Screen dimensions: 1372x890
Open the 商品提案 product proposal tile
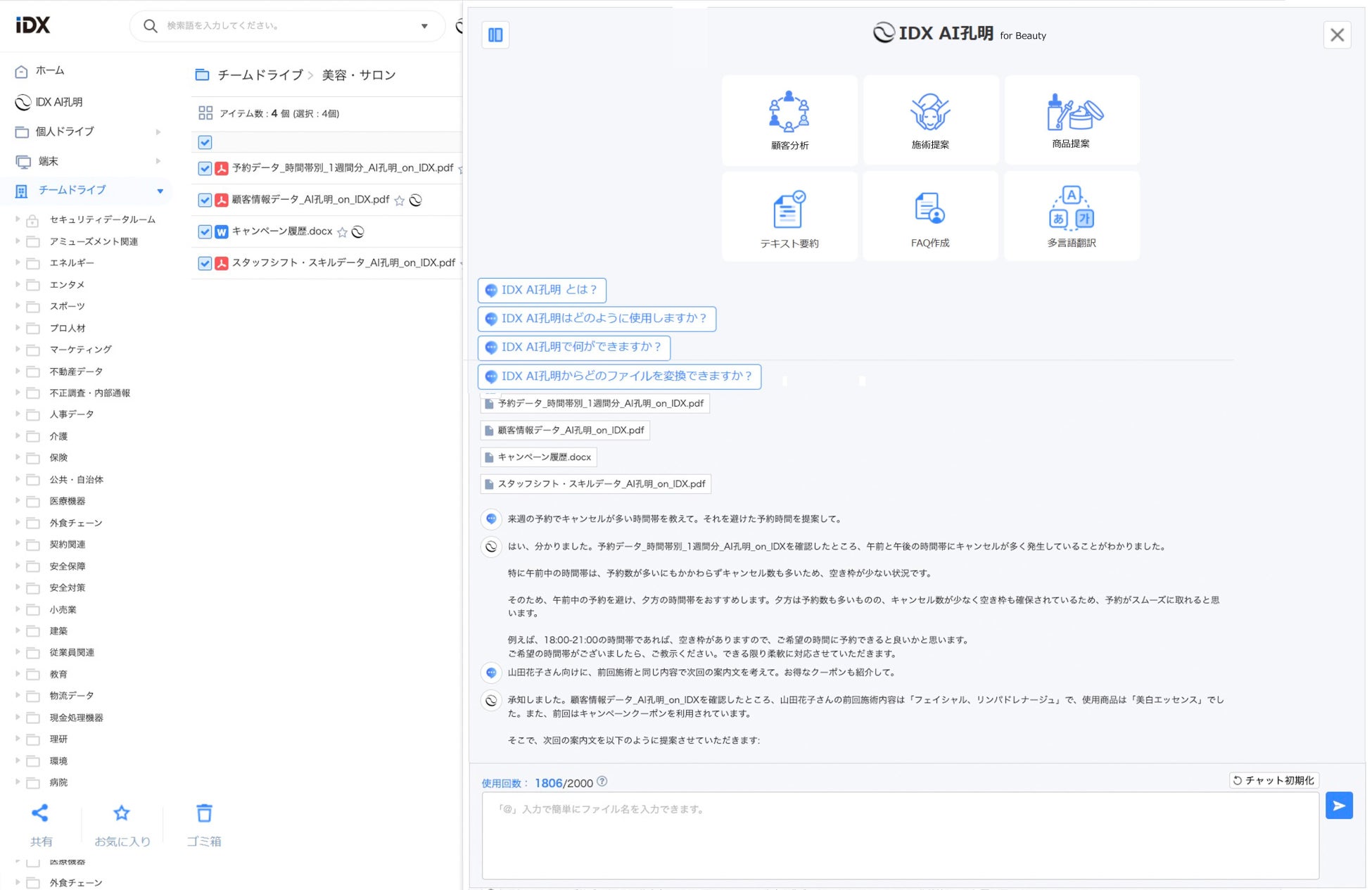pyautogui.click(x=1072, y=120)
